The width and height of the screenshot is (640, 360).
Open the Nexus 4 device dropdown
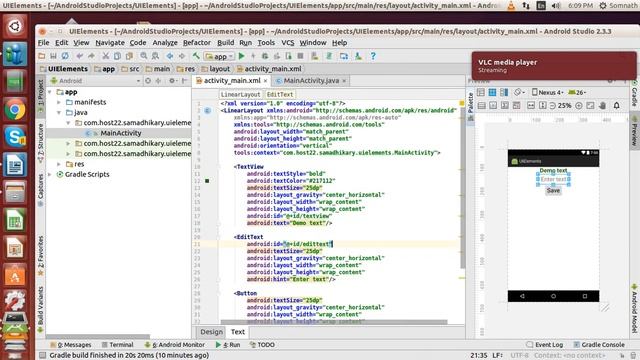pos(549,92)
